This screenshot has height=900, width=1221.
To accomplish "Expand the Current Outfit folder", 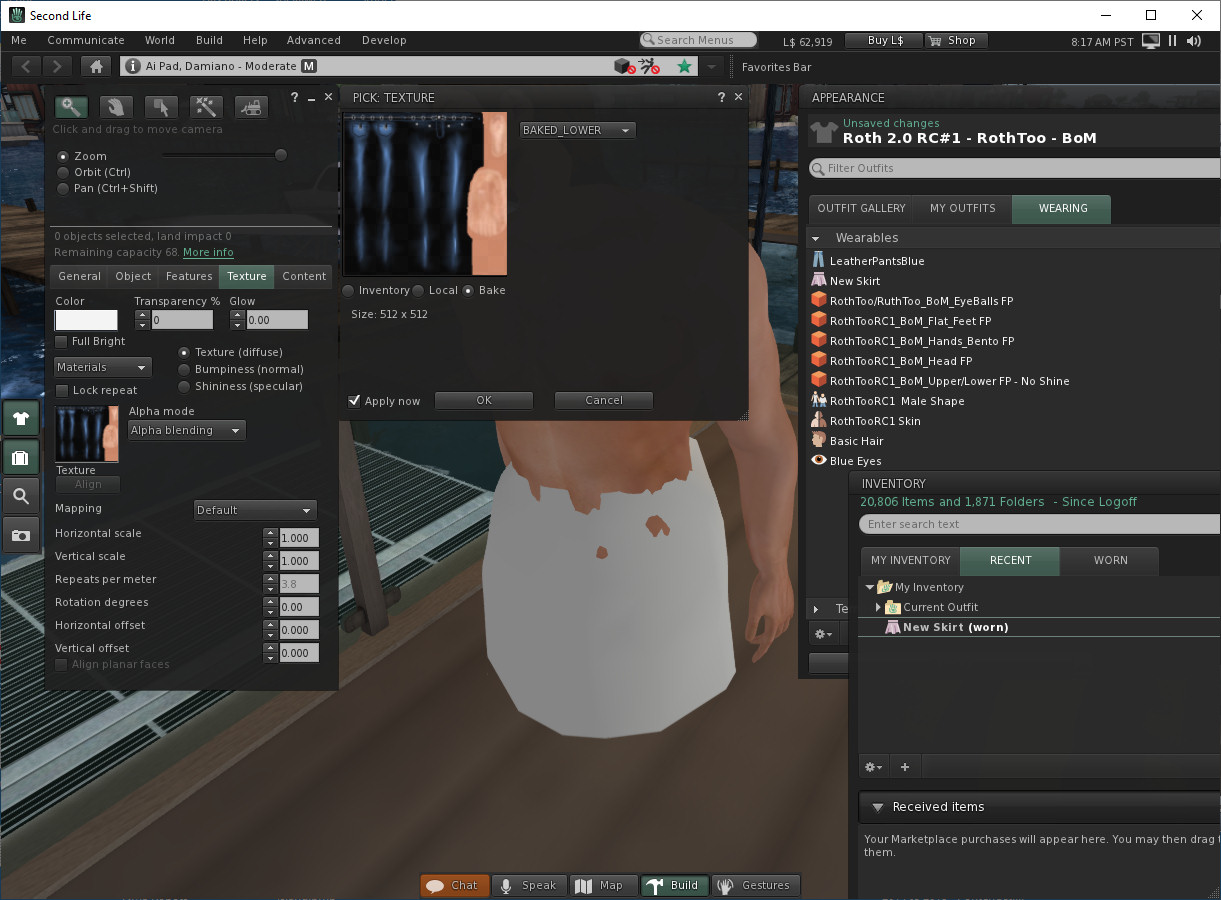I will point(878,607).
